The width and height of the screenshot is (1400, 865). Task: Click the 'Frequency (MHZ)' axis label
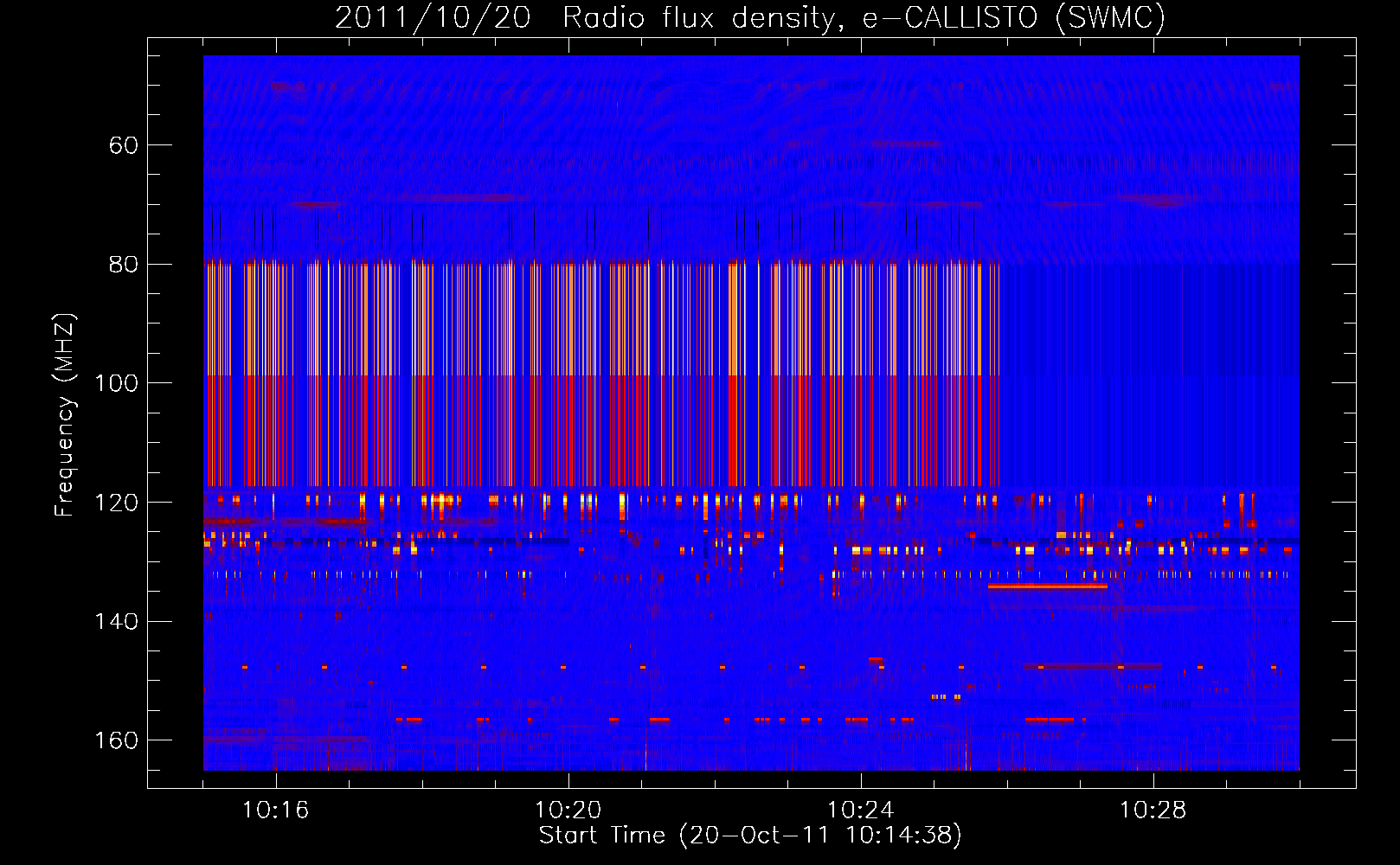(x=65, y=415)
